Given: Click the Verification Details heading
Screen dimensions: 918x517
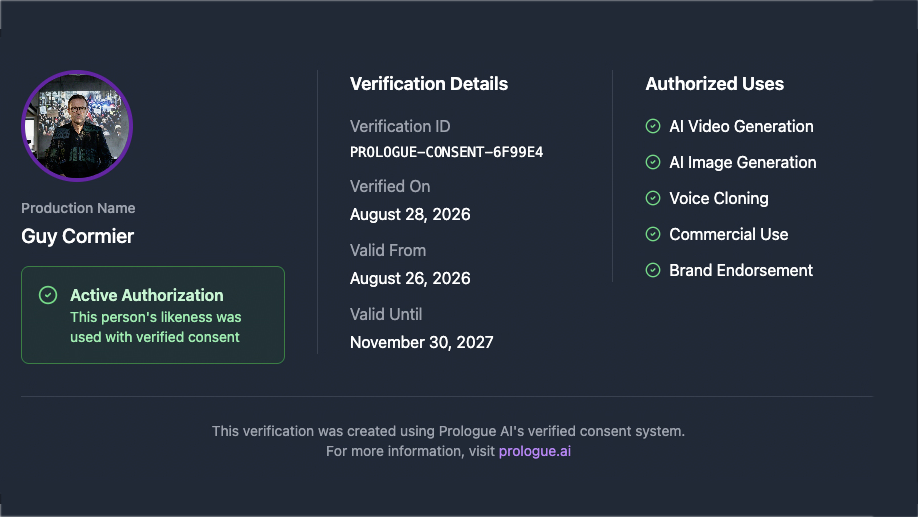Looking at the screenshot, I should point(429,84).
